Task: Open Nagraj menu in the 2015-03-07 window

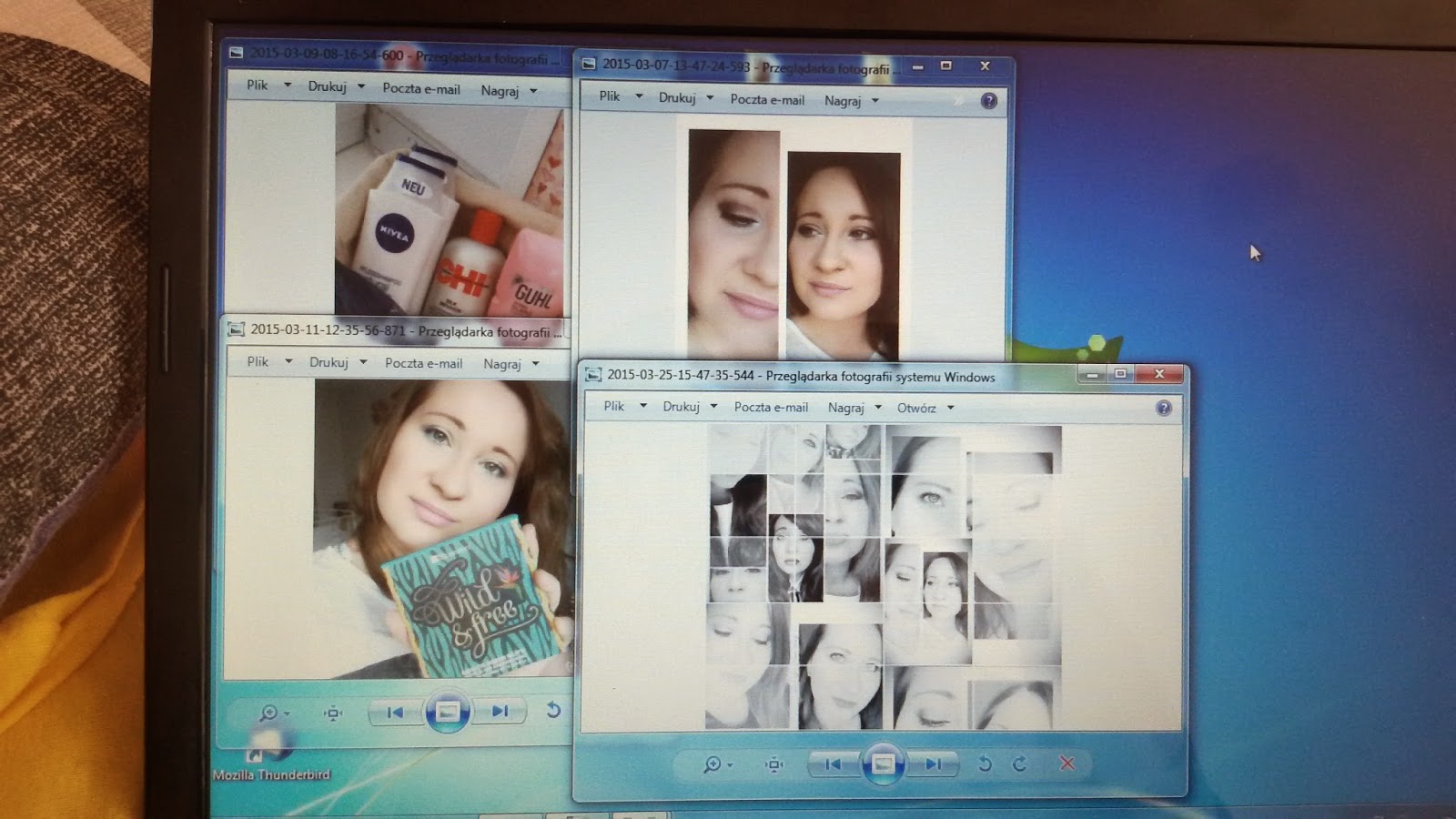Action: tap(842, 100)
